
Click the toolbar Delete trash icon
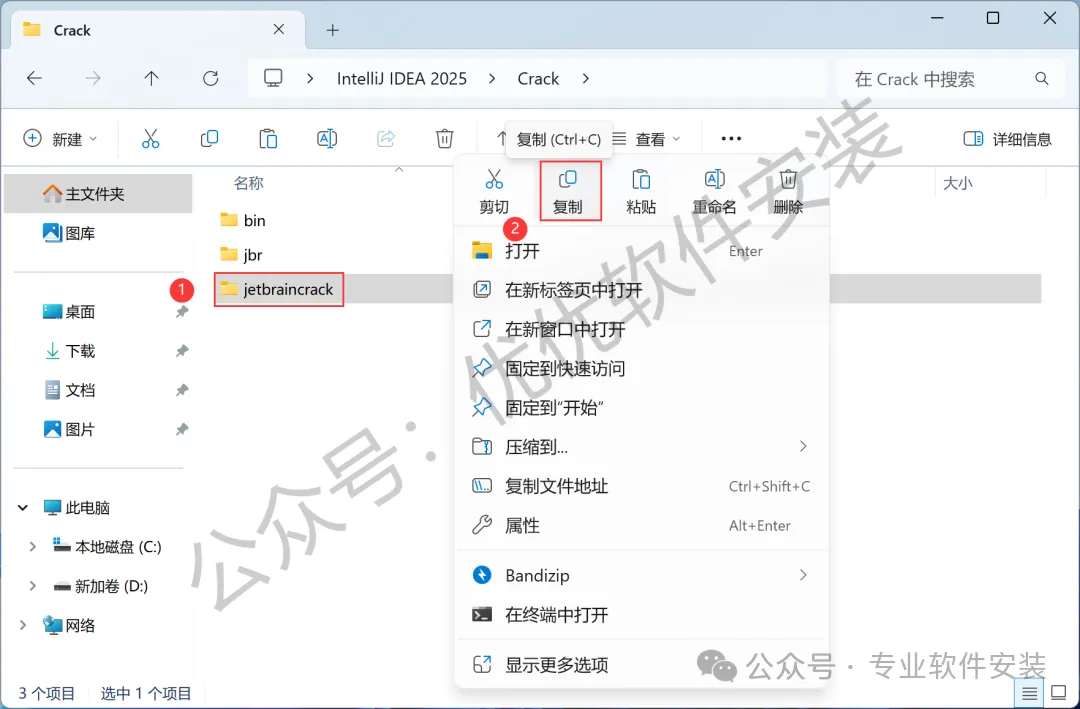click(444, 138)
